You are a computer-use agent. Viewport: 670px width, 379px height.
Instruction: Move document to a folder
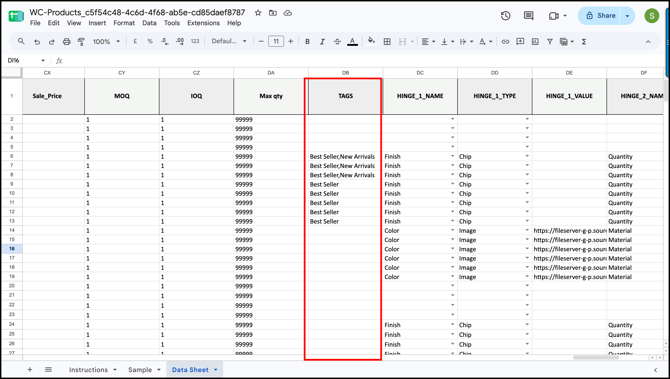[273, 13]
